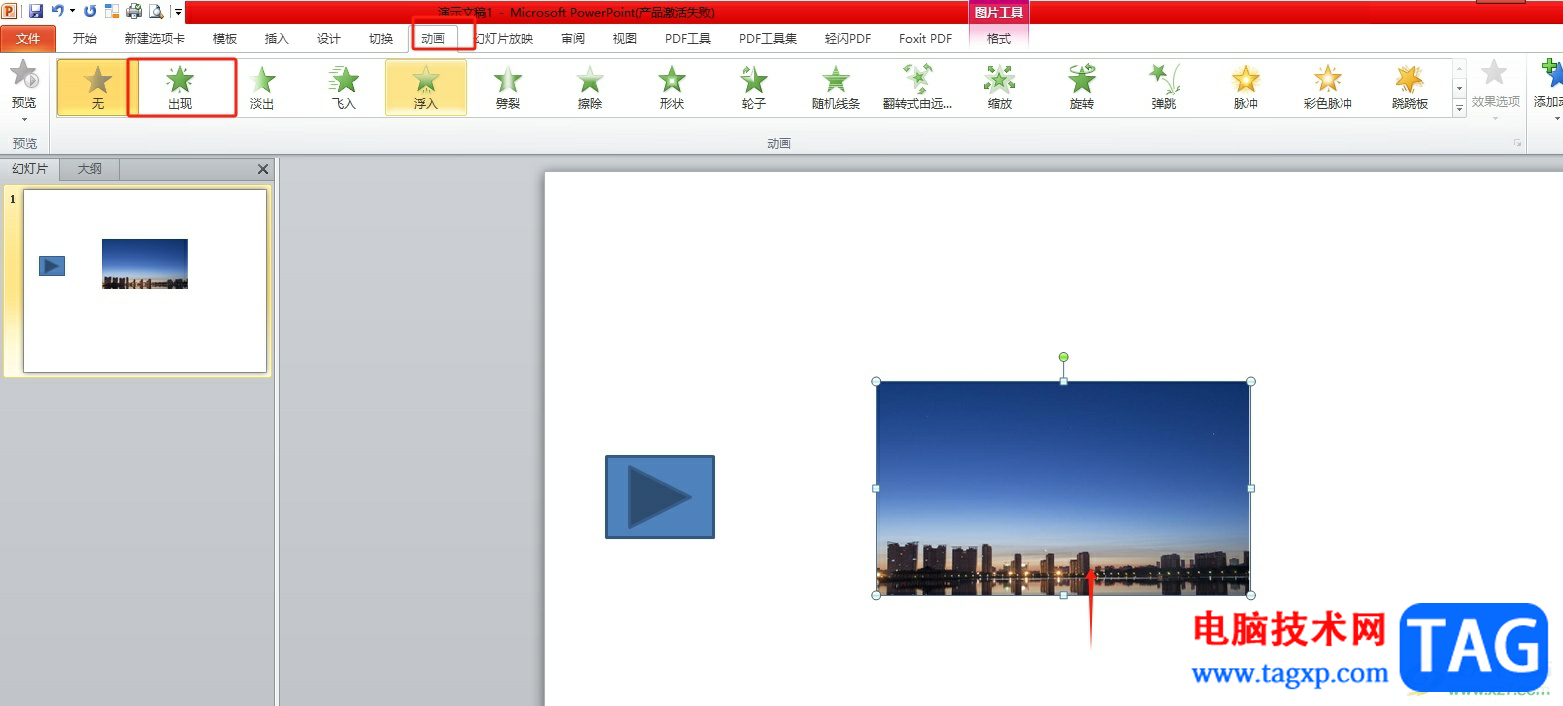The height and width of the screenshot is (706, 1563).
Task: Apply the 翻转式由远... animation effect
Action: click(918, 87)
